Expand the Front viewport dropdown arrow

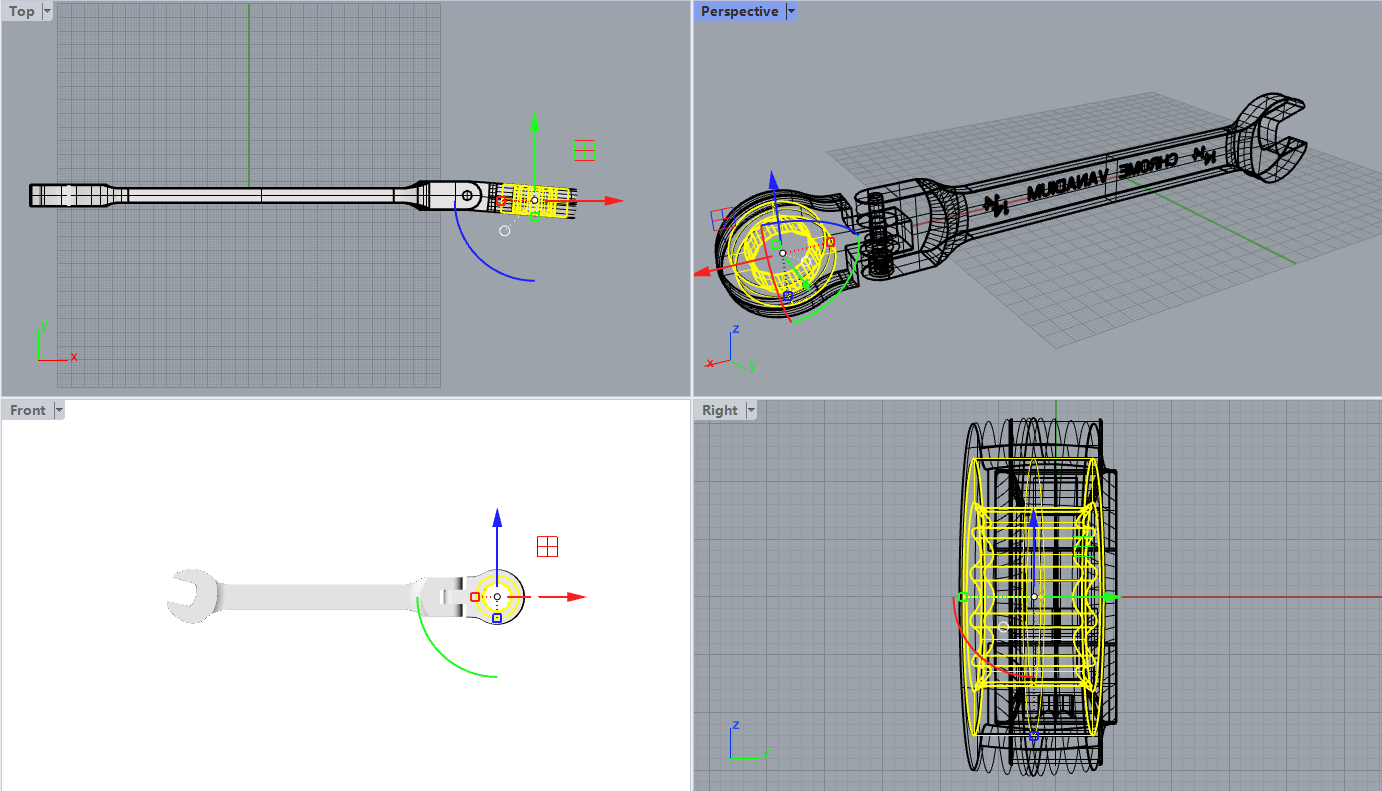click(x=58, y=410)
